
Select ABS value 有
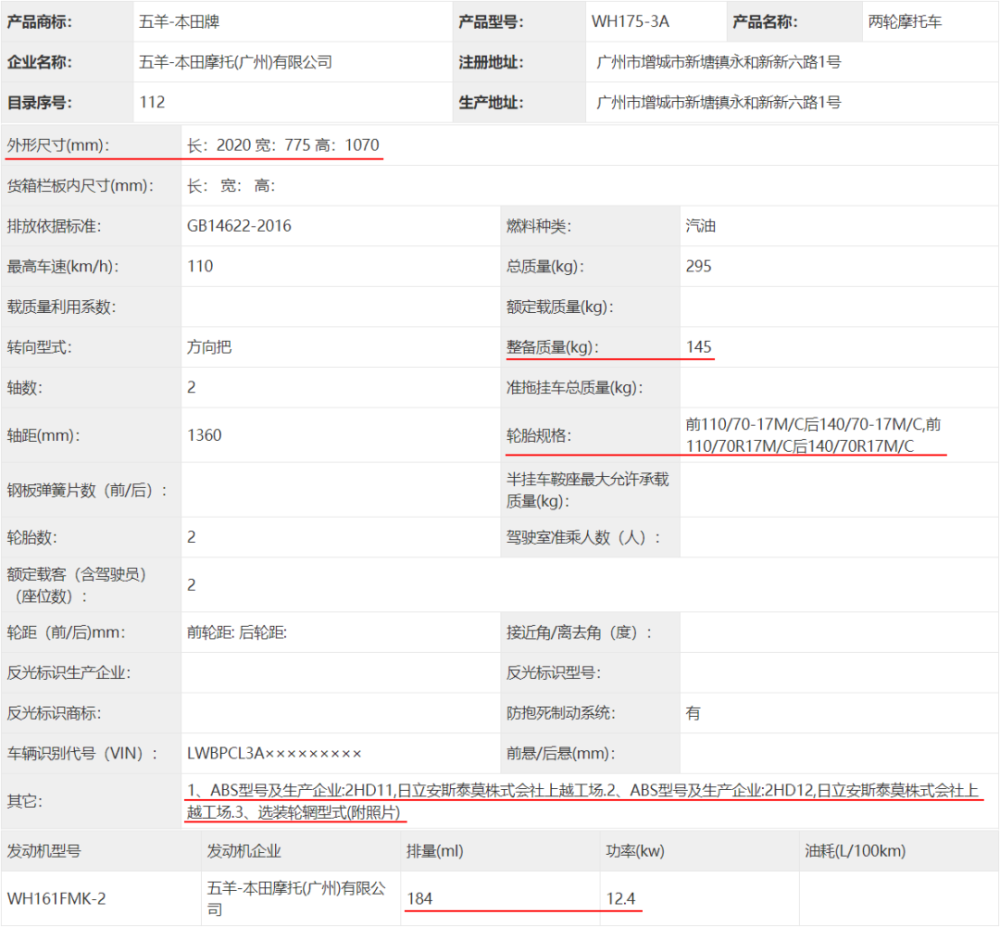(693, 713)
